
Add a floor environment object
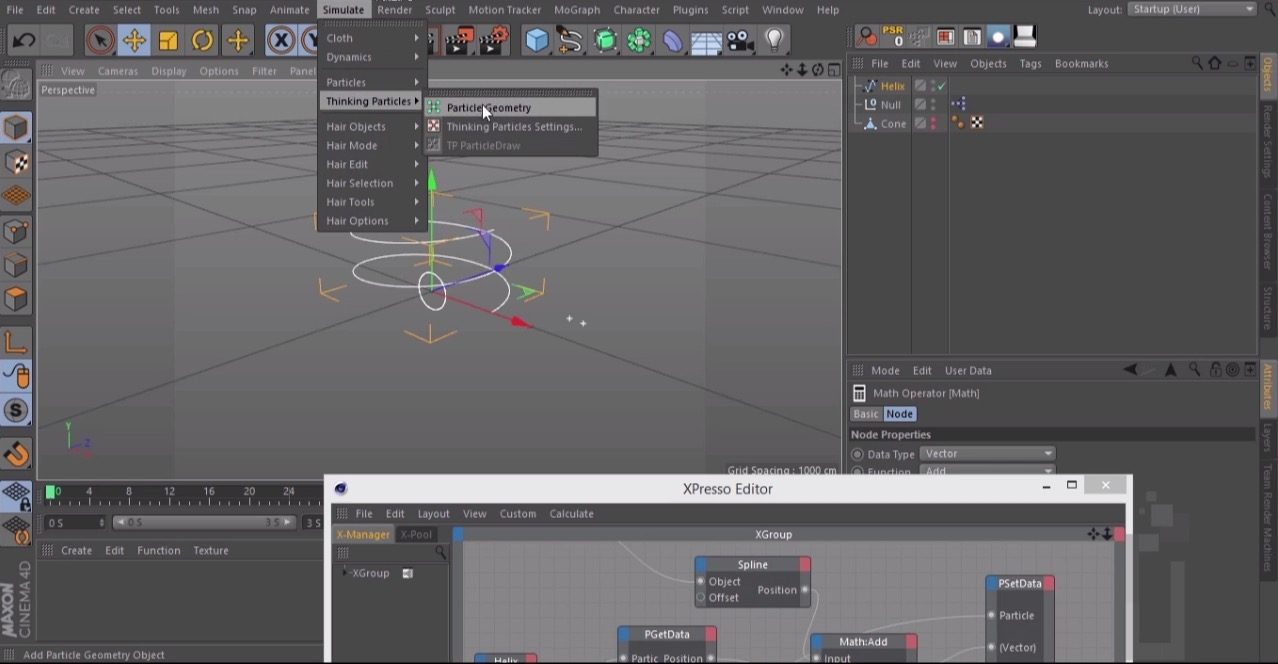pos(707,41)
